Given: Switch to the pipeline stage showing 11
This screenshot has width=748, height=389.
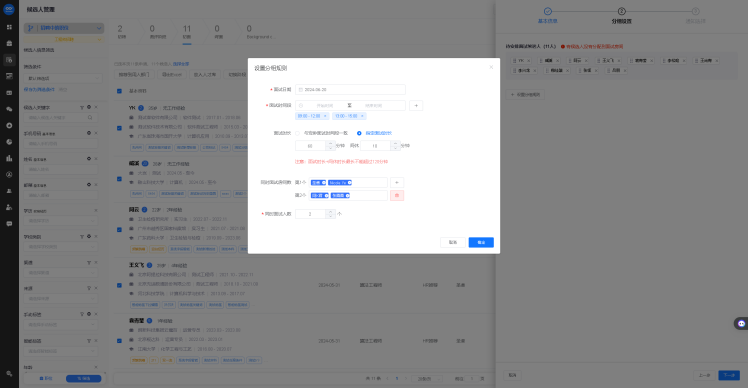Looking at the screenshot, I should [x=187, y=32].
